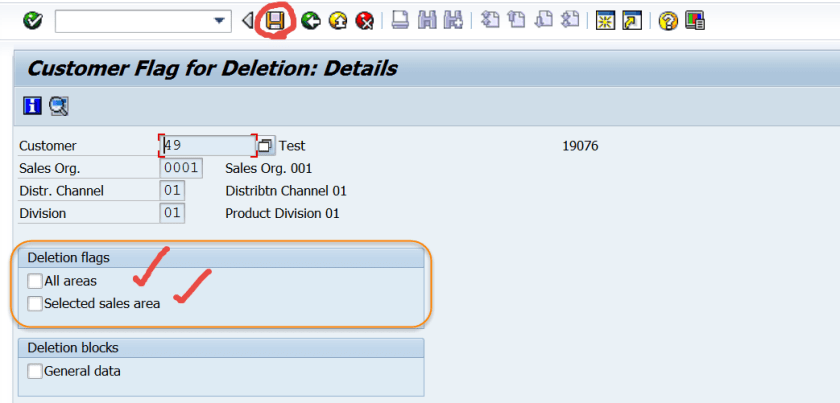Screen dimensions: 840x403
Task: Click the 'Division' field label
Action: click(x=43, y=213)
